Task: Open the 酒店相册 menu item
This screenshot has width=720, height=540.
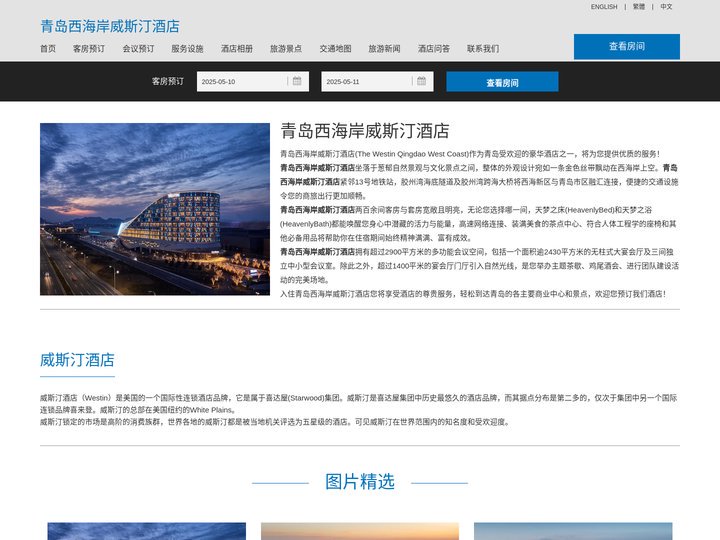Action: click(237, 49)
